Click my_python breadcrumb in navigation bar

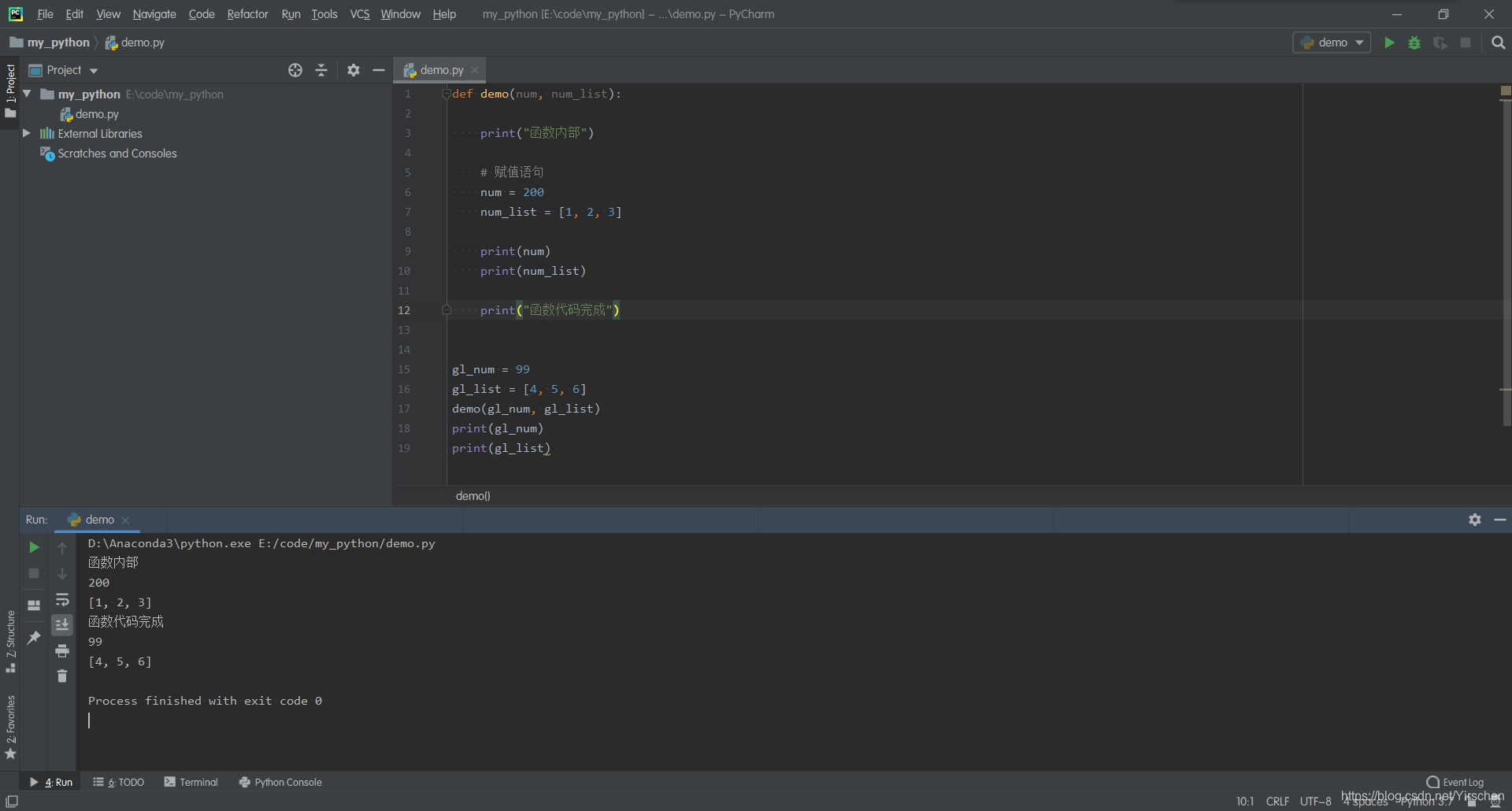click(x=50, y=43)
